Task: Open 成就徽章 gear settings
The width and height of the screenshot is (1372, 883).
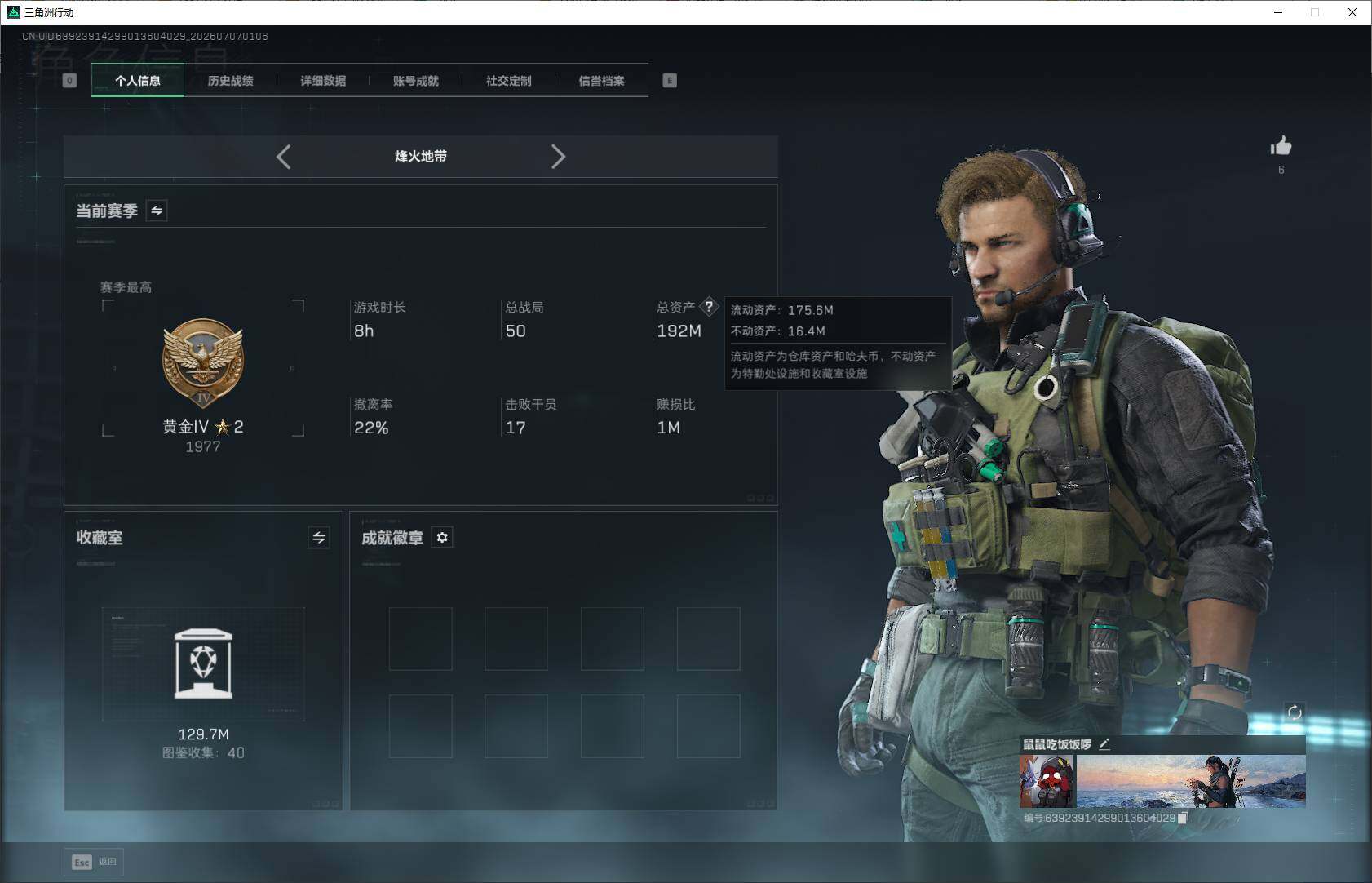Action: (x=442, y=537)
